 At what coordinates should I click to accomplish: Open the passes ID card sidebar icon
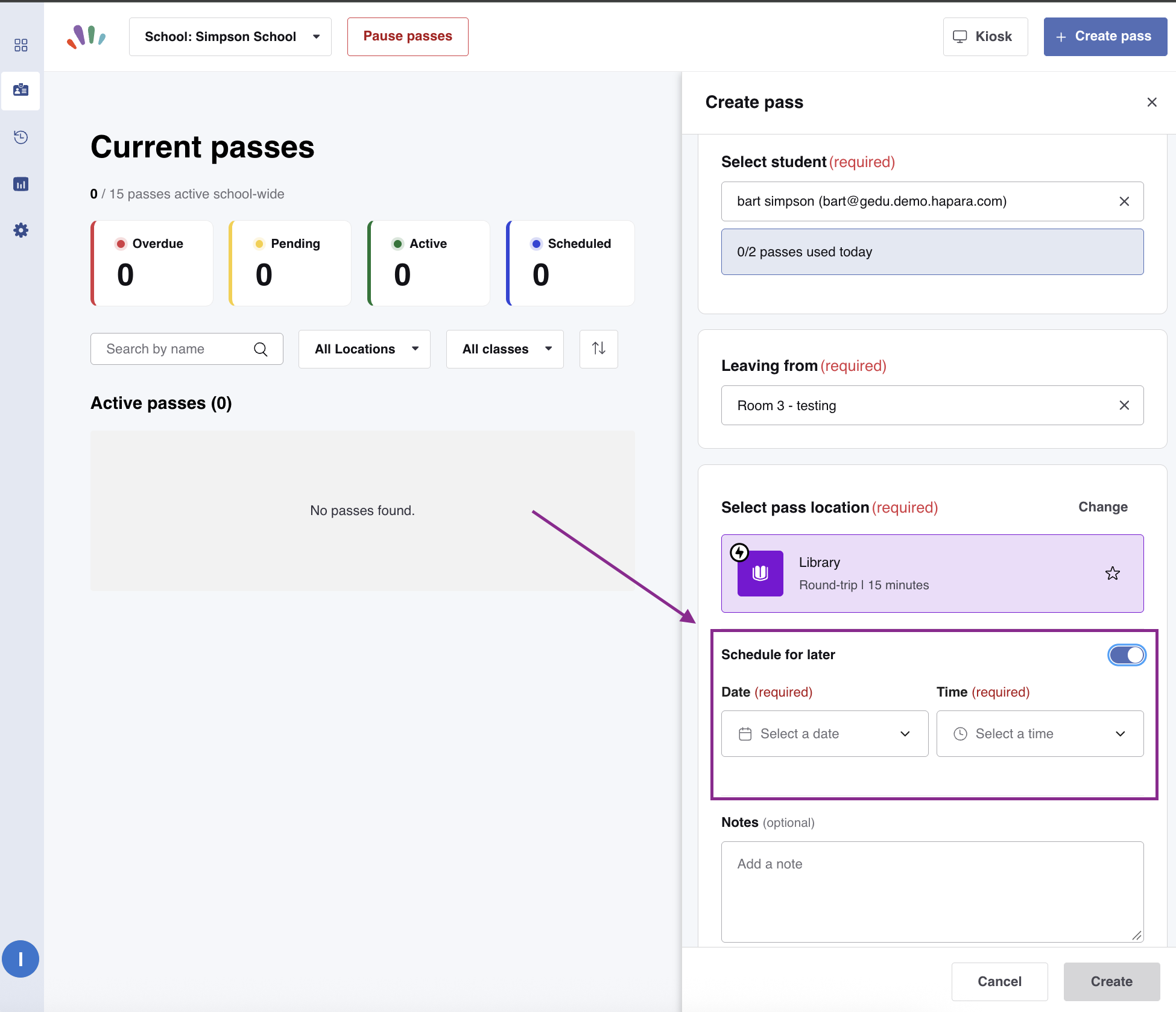pyautogui.click(x=21, y=90)
